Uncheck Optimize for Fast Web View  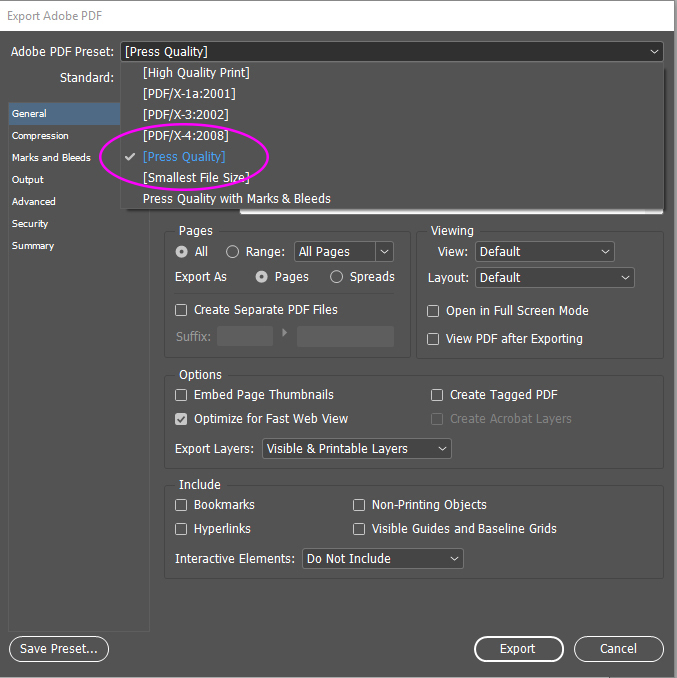click(181, 419)
